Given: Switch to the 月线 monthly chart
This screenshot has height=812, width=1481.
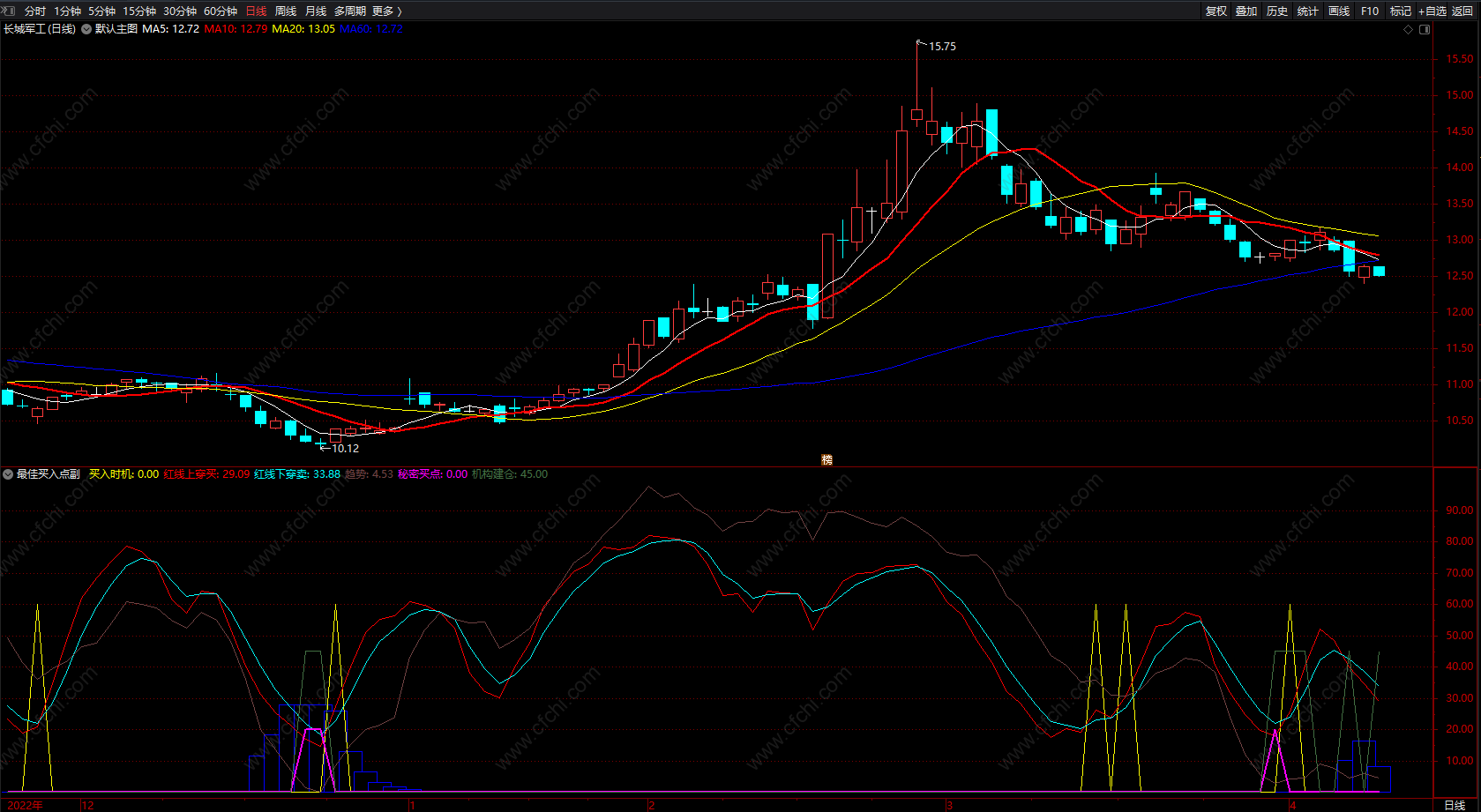Looking at the screenshot, I should pos(316,11).
